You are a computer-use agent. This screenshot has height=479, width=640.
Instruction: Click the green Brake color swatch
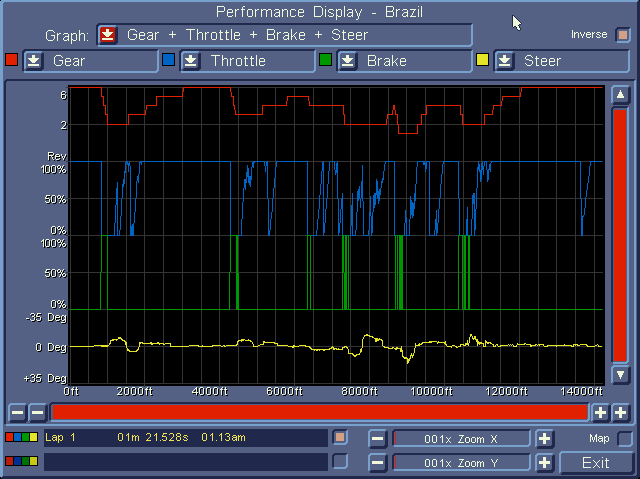pyautogui.click(x=325, y=60)
